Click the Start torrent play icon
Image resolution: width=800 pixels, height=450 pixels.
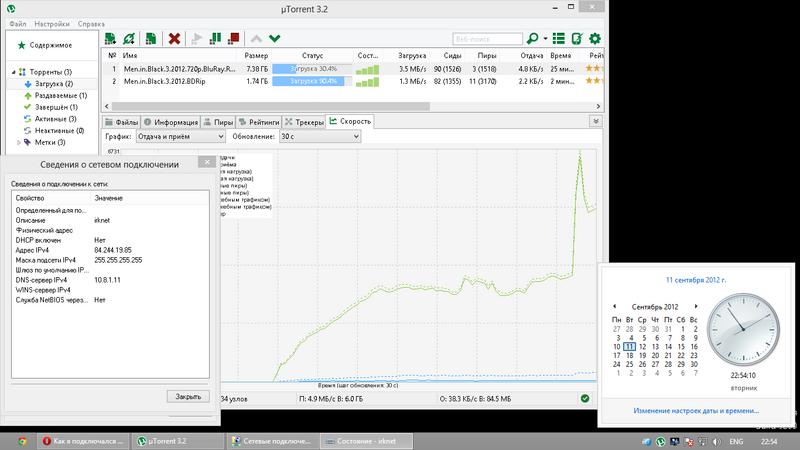tap(196, 38)
